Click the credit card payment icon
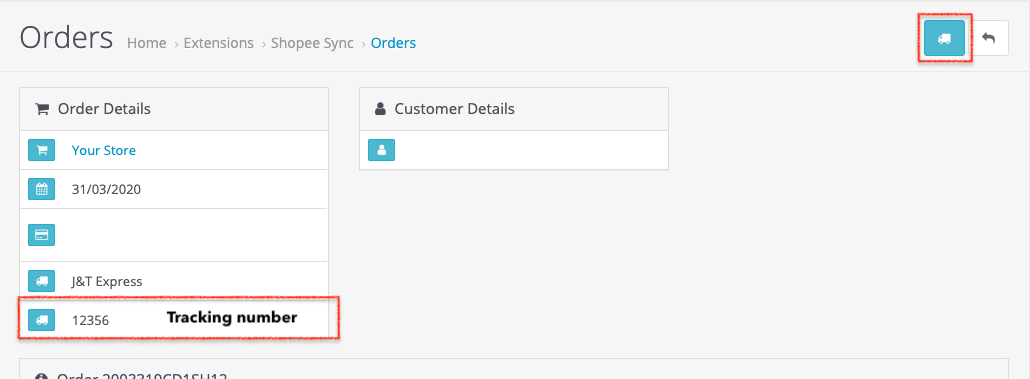 click(x=41, y=235)
